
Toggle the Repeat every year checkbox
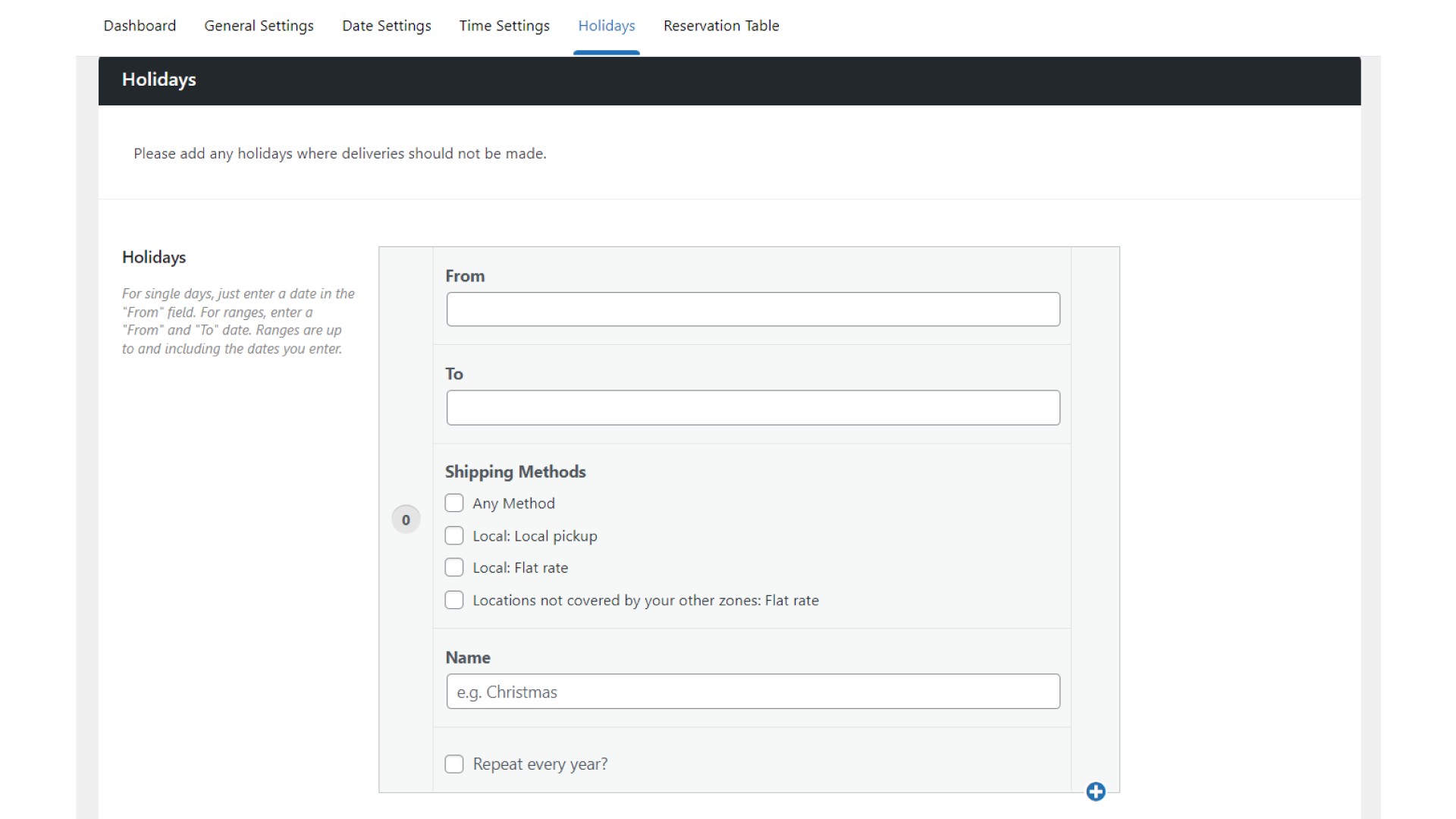click(x=454, y=764)
